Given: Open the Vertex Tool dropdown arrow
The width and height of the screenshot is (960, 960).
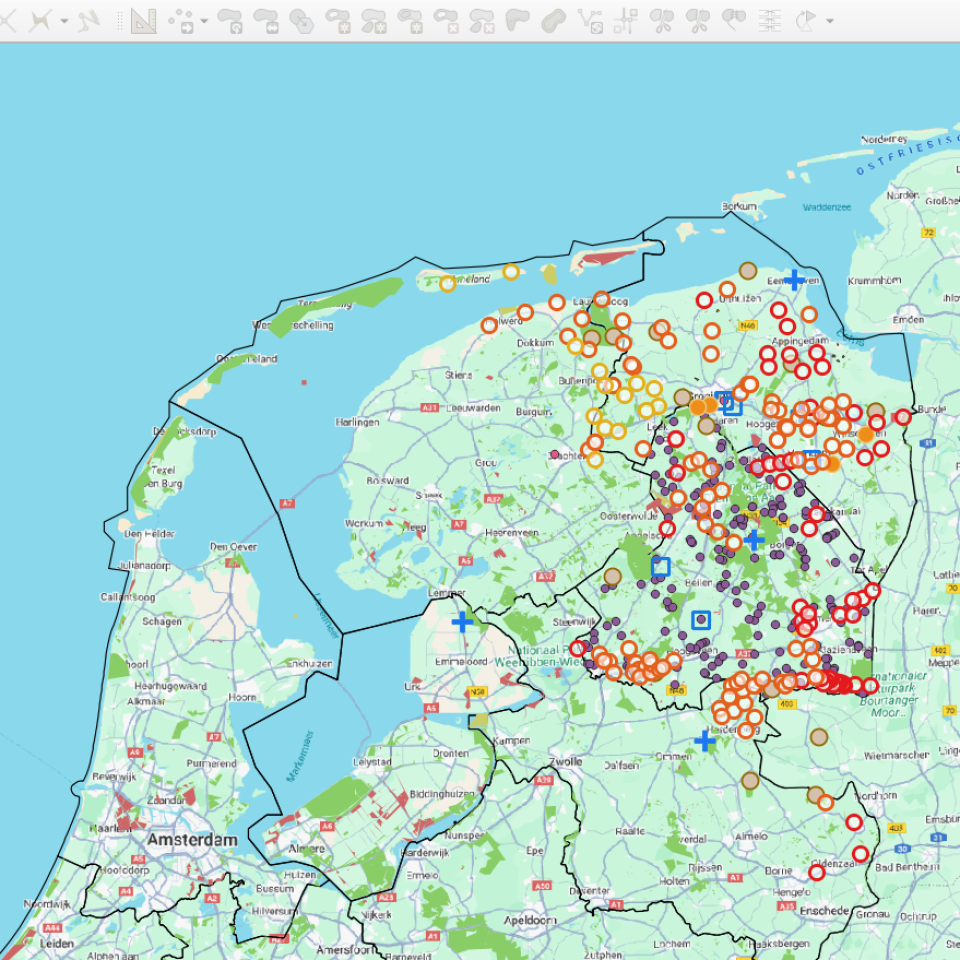Looking at the screenshot, I should pos(64,21).
